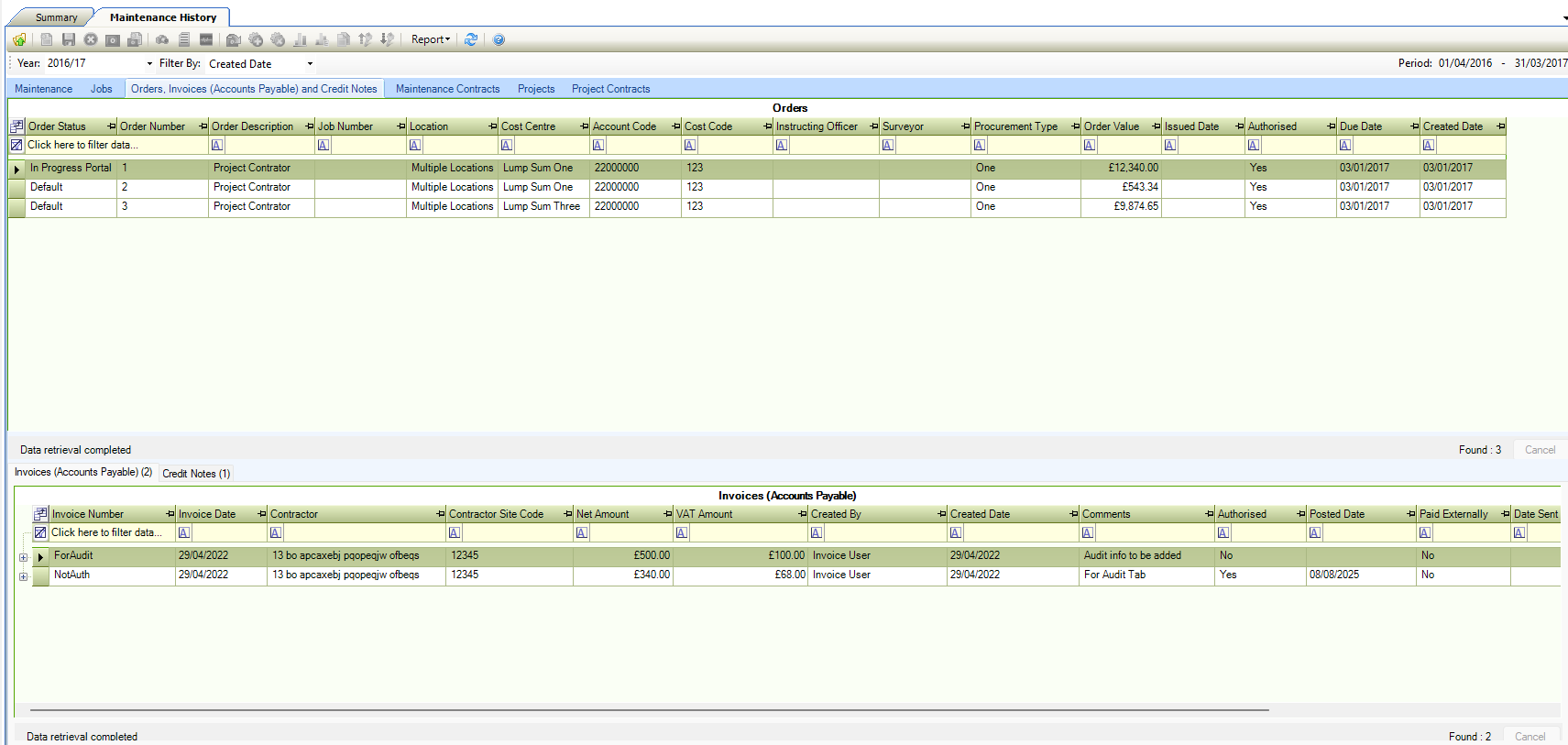
Task: Click the Order Status column pin icon
Action: pyautogui.click(x=112, y=126)
